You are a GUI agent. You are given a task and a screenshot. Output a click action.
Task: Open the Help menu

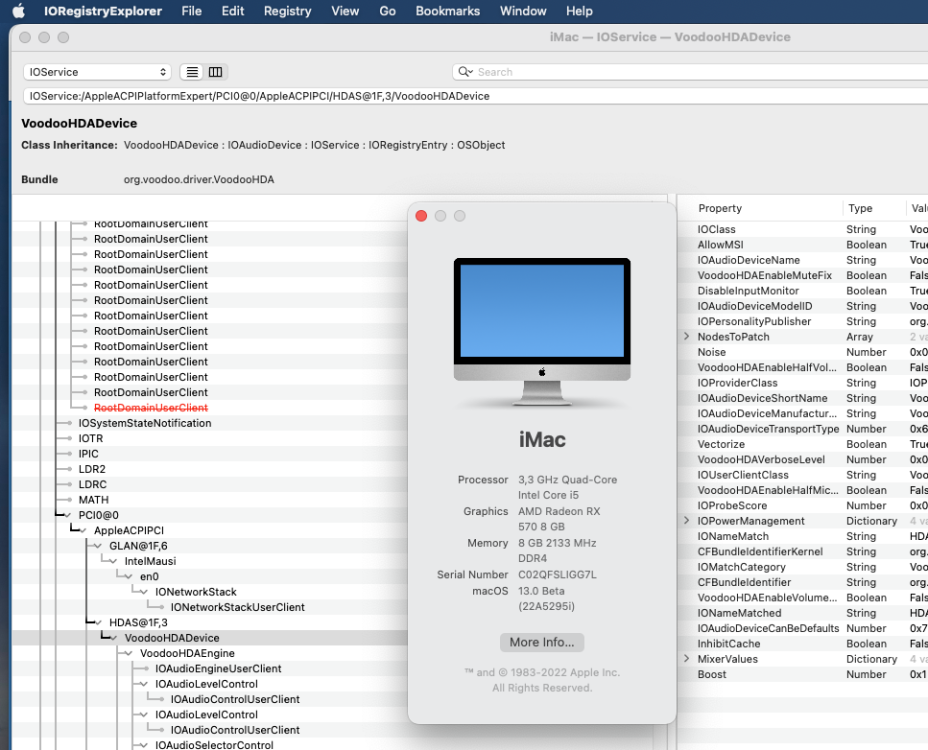coord(579,11)
